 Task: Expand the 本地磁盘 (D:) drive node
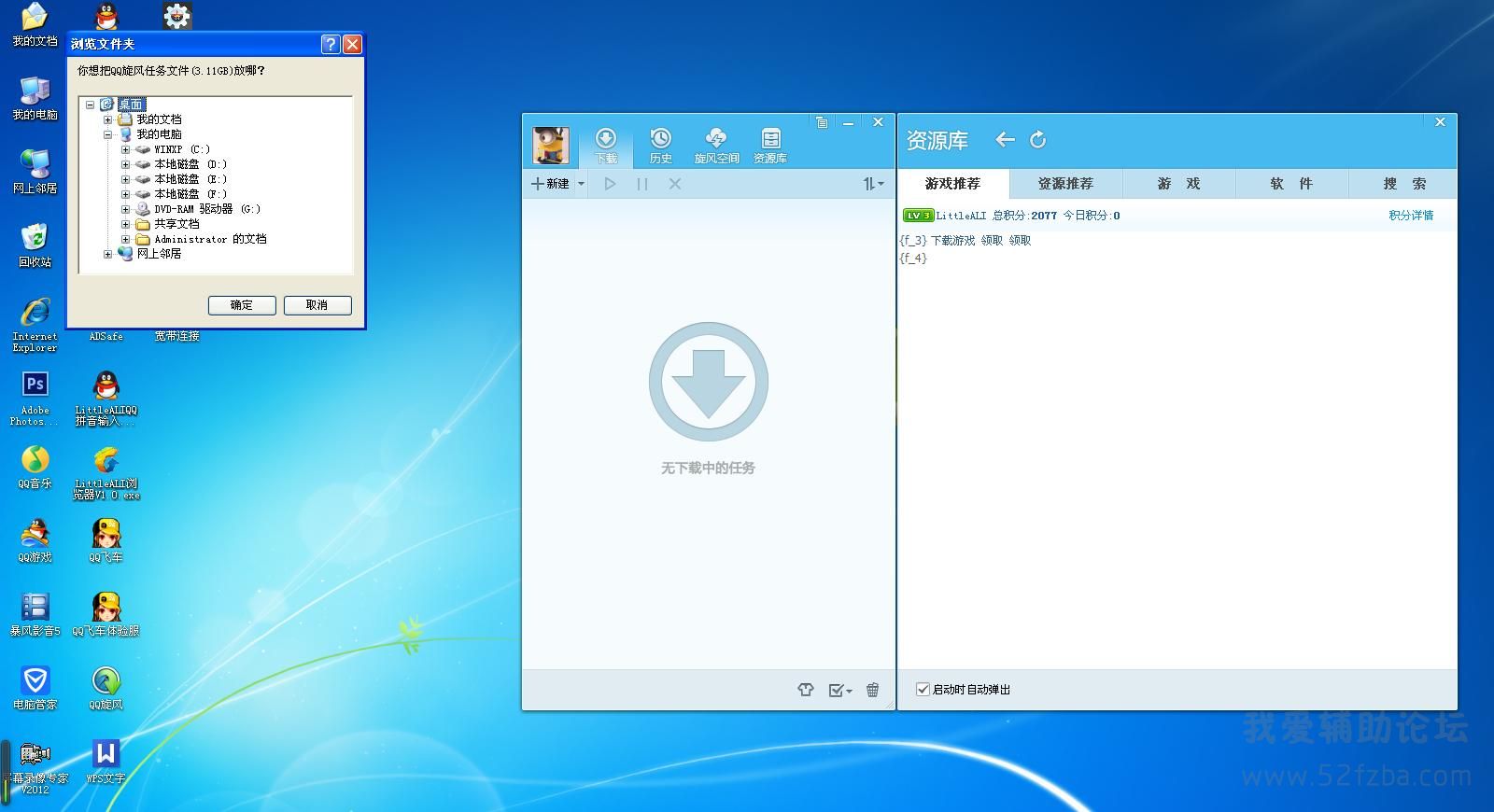point(125,164)
